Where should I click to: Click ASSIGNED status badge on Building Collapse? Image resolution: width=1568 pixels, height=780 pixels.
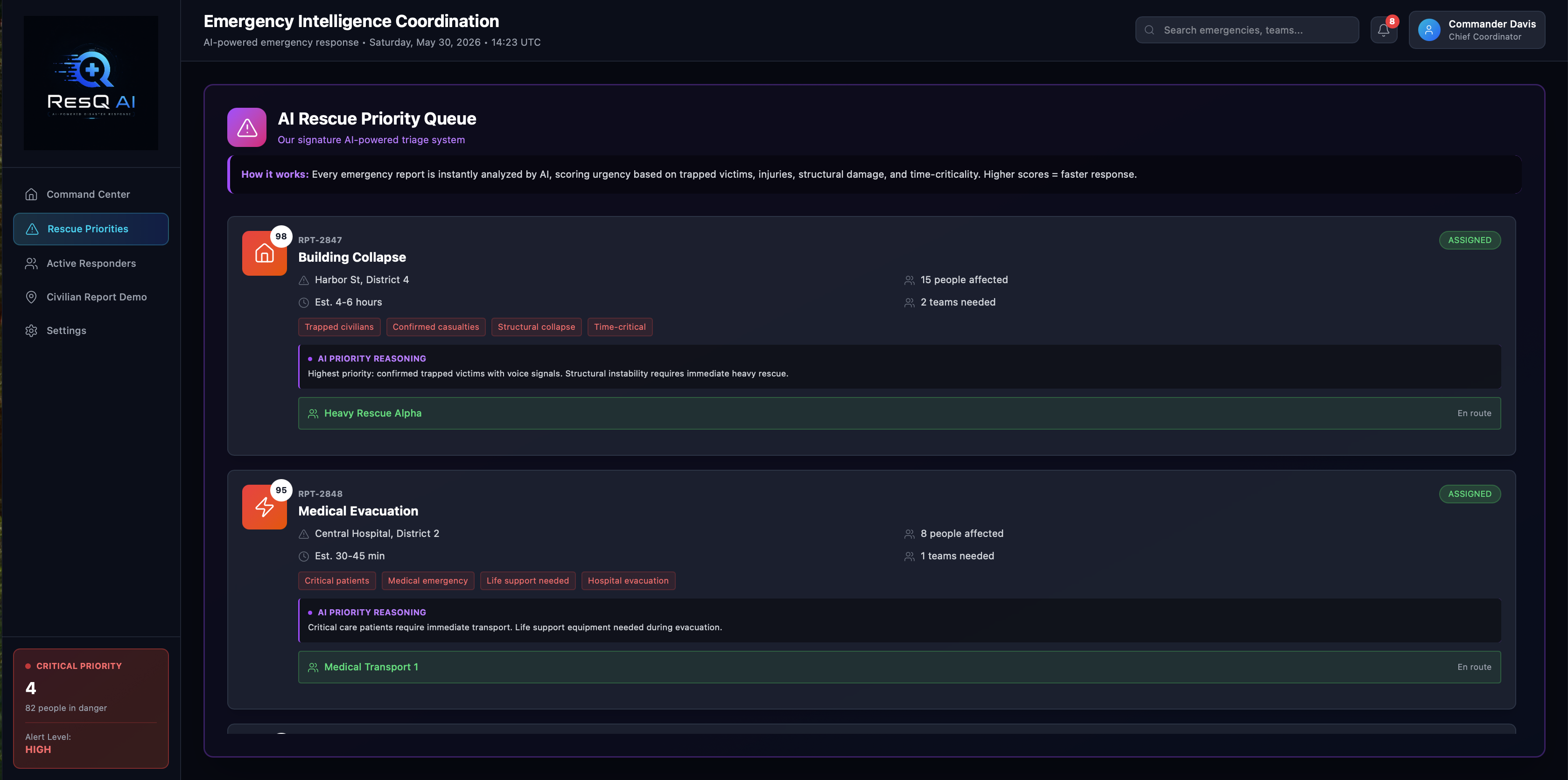click(1470, 240)
